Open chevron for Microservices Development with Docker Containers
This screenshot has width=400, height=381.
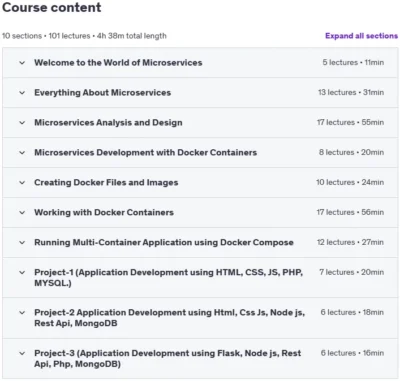22,153
